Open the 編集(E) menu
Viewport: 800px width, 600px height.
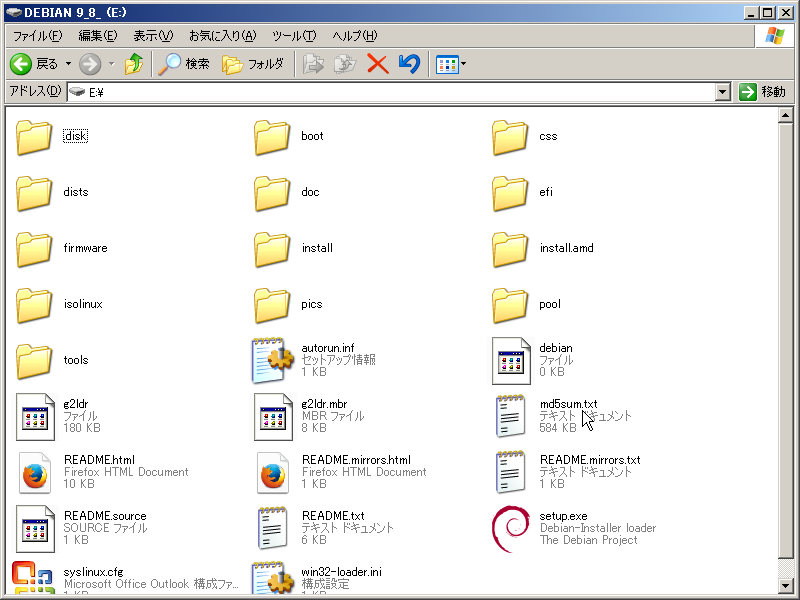pos(97,36)
